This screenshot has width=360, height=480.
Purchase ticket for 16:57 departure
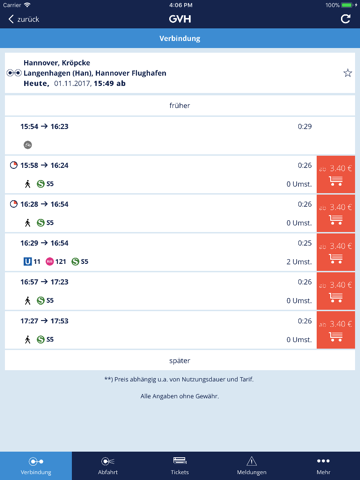point(336,291)
